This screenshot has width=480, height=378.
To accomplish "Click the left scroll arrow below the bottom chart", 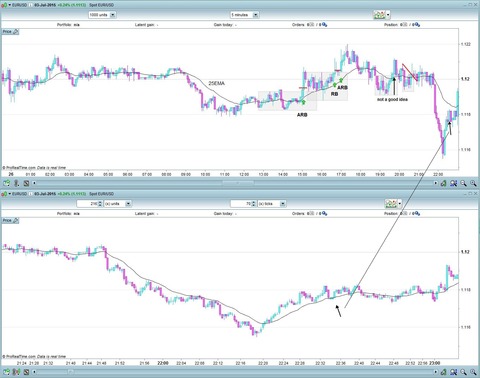I will (x=34, y=372).
